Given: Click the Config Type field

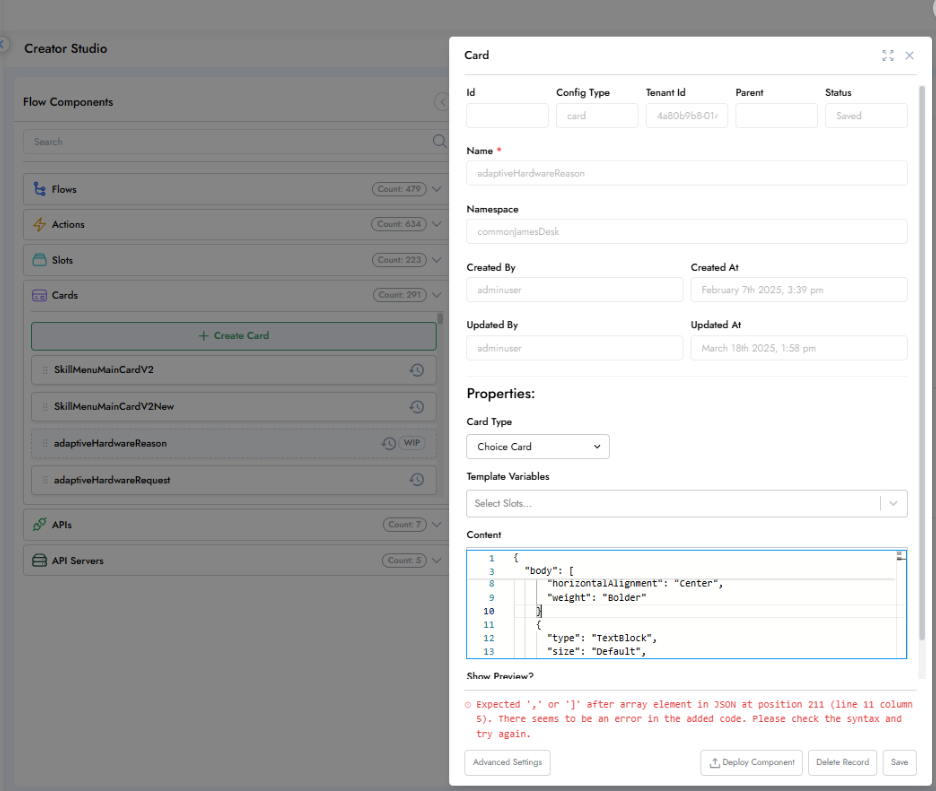Looking at the screenshot, I should click(x=597, y=116).
